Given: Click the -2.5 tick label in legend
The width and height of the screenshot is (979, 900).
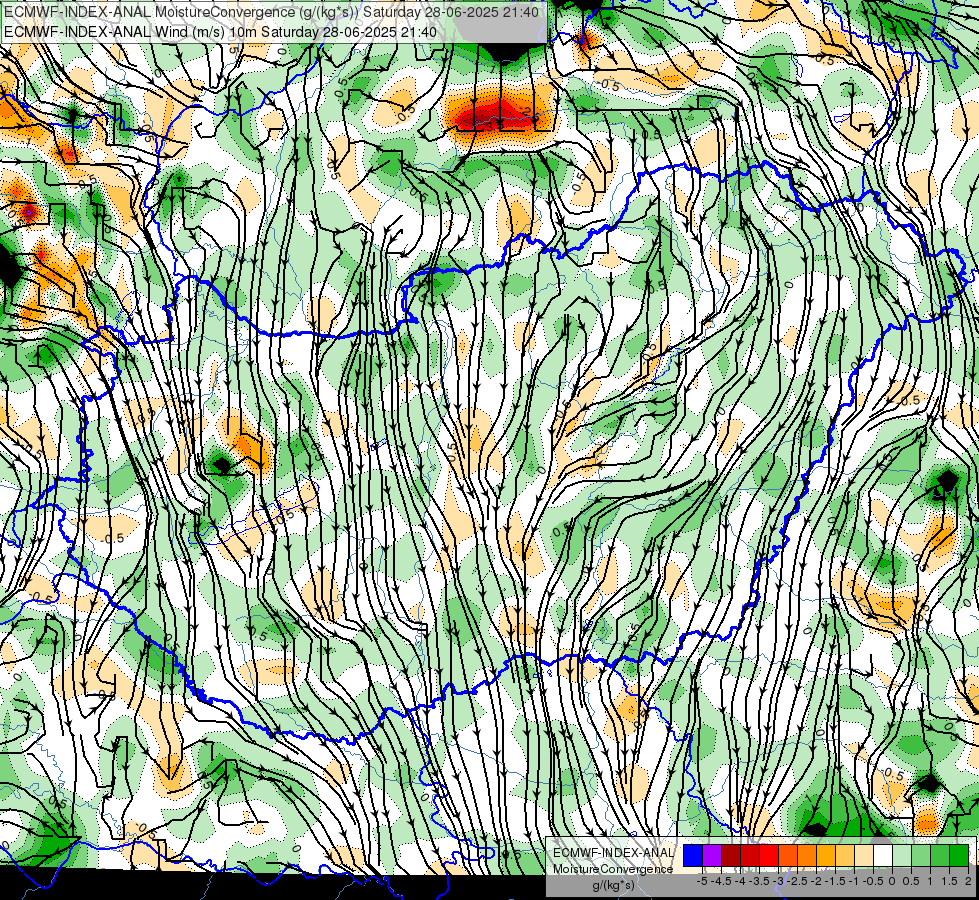Looking at the screenshot, I should coord(797,881).
